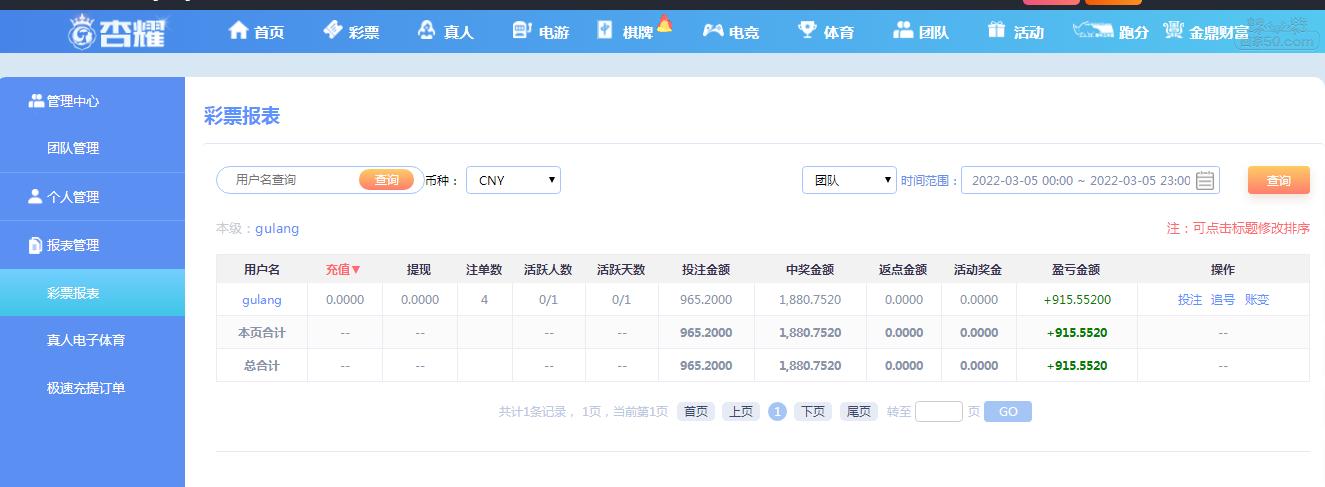Click the running animal icon beside 跑分
Viewport: 1325px width, 487px height.
[x=1092, y=31]
